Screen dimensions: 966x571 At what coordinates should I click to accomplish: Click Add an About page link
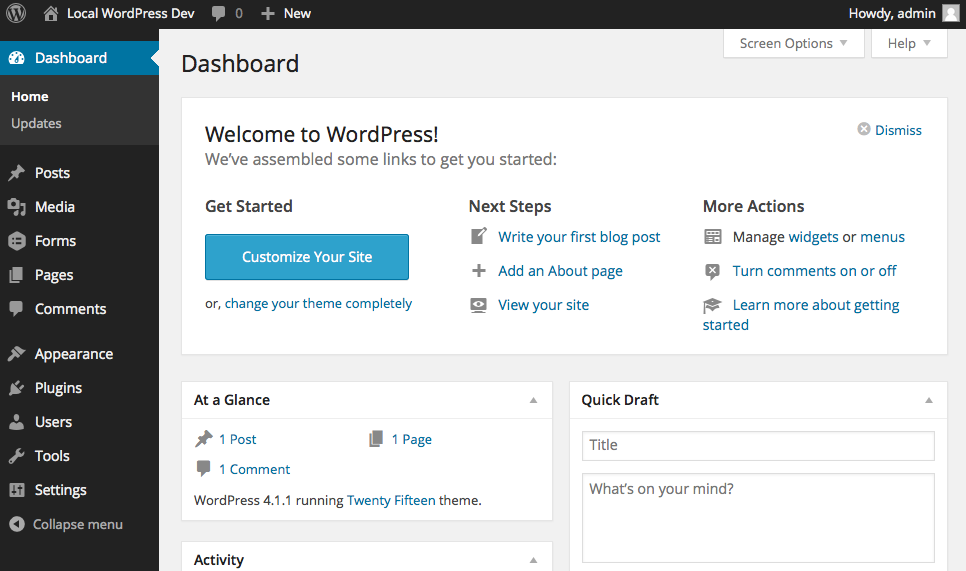[x=561, y=271]
